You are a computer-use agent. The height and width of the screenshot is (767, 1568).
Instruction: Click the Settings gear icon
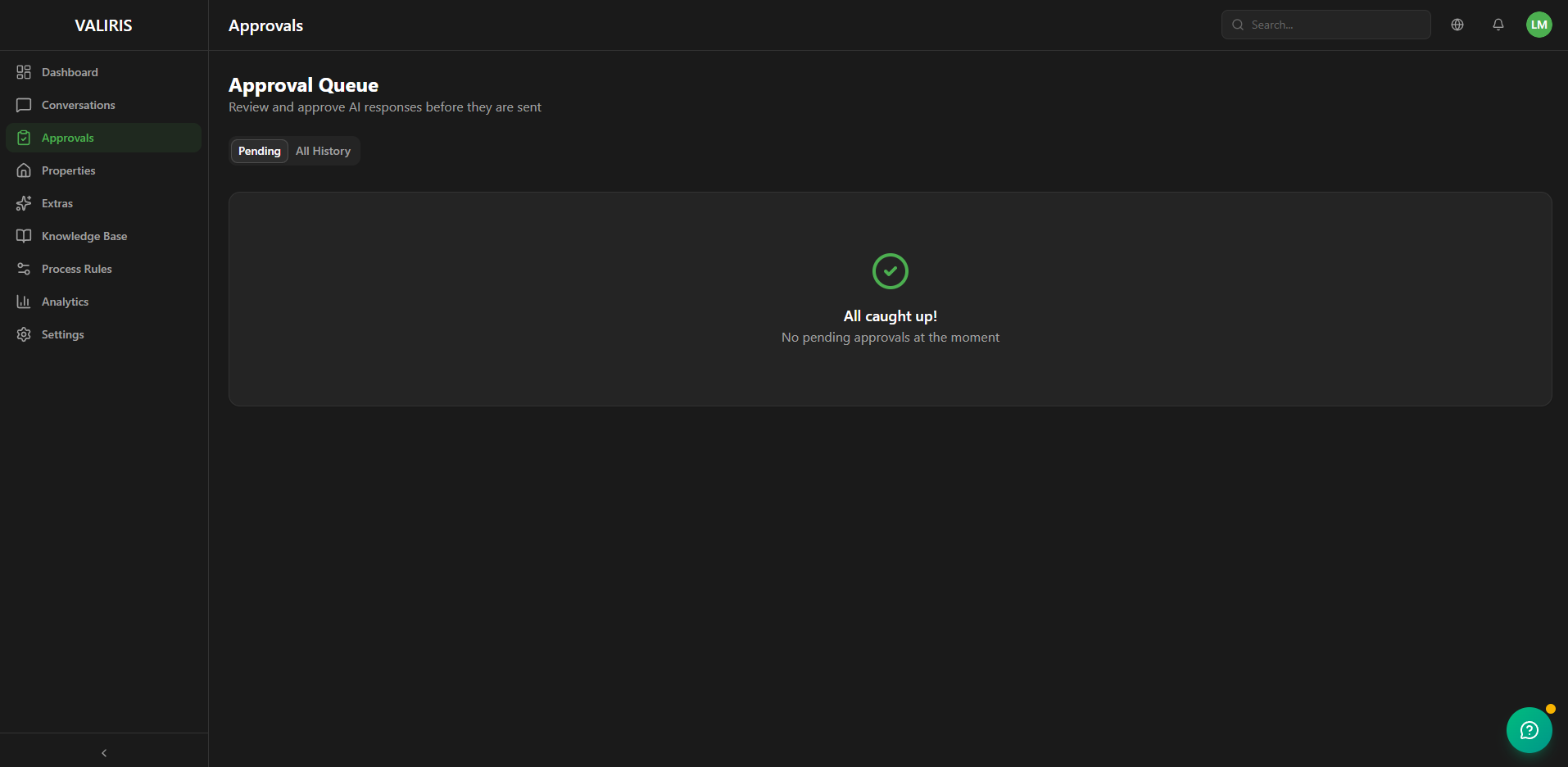(24, 334)
